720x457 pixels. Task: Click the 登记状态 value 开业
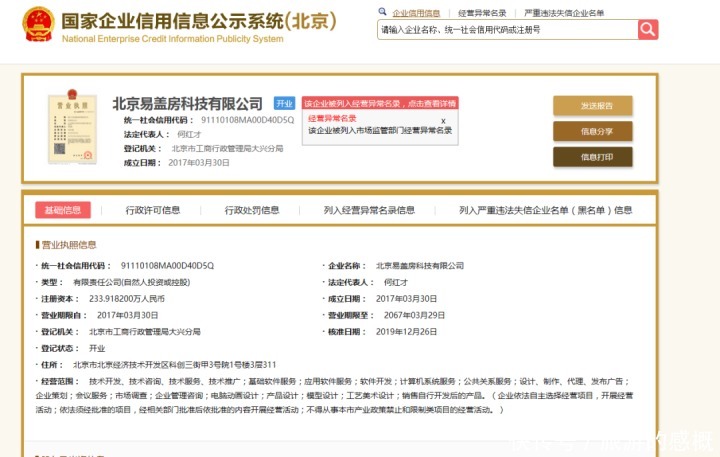click(97, 348)
